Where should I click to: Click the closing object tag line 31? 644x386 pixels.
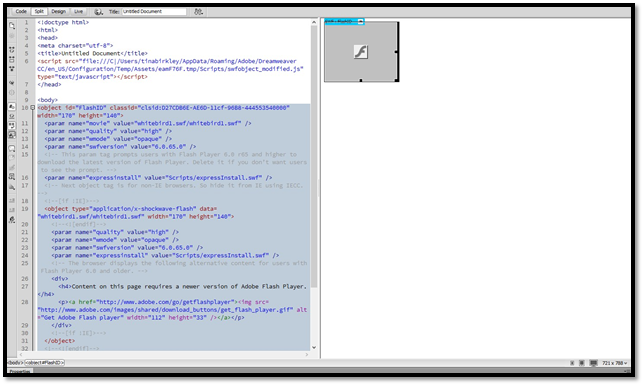[x=60, y=341]
